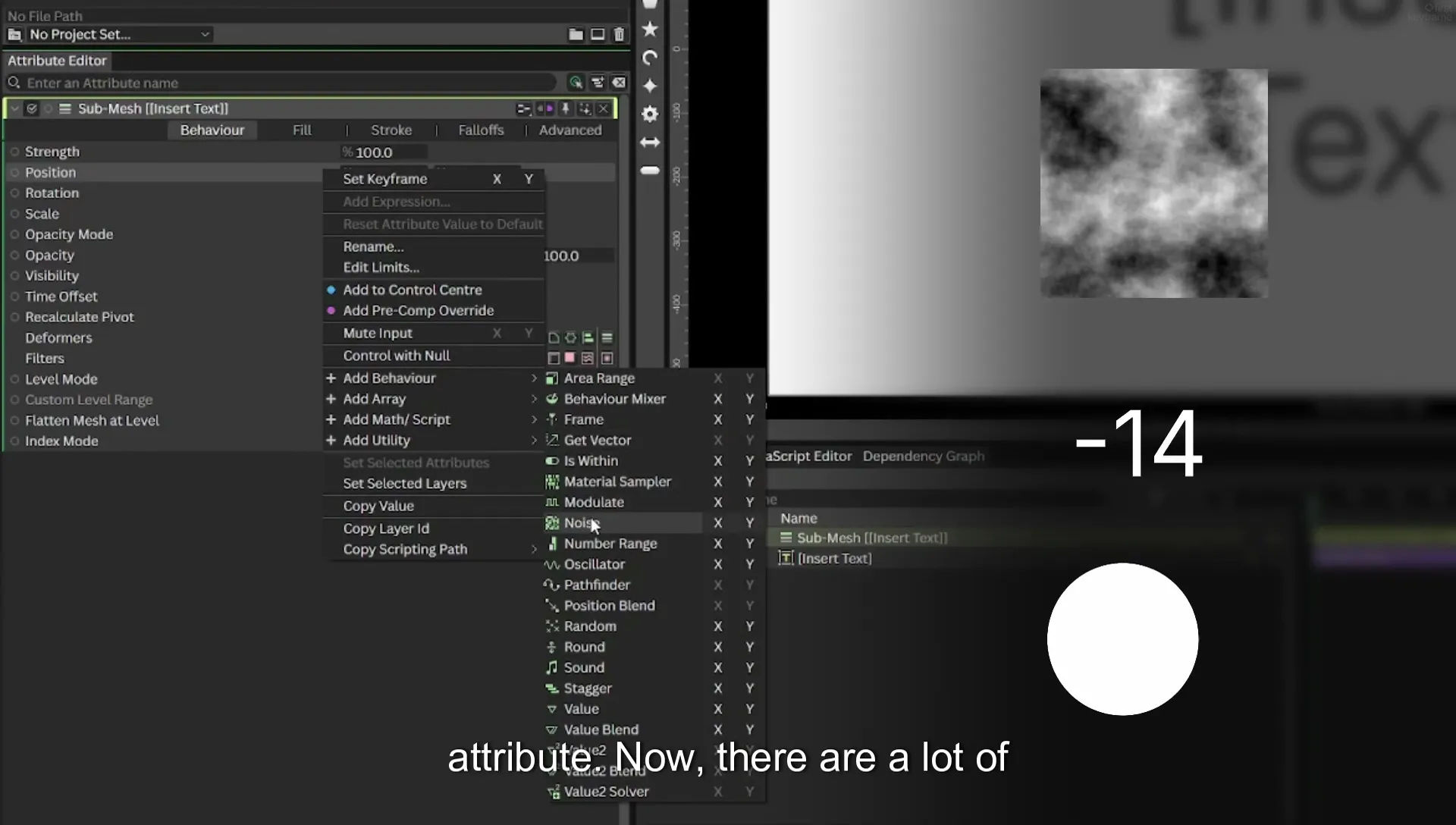Viewport: 1456px width, 825px height.
Task: Switch to the Stroke tab
Action: pos(391,130)
